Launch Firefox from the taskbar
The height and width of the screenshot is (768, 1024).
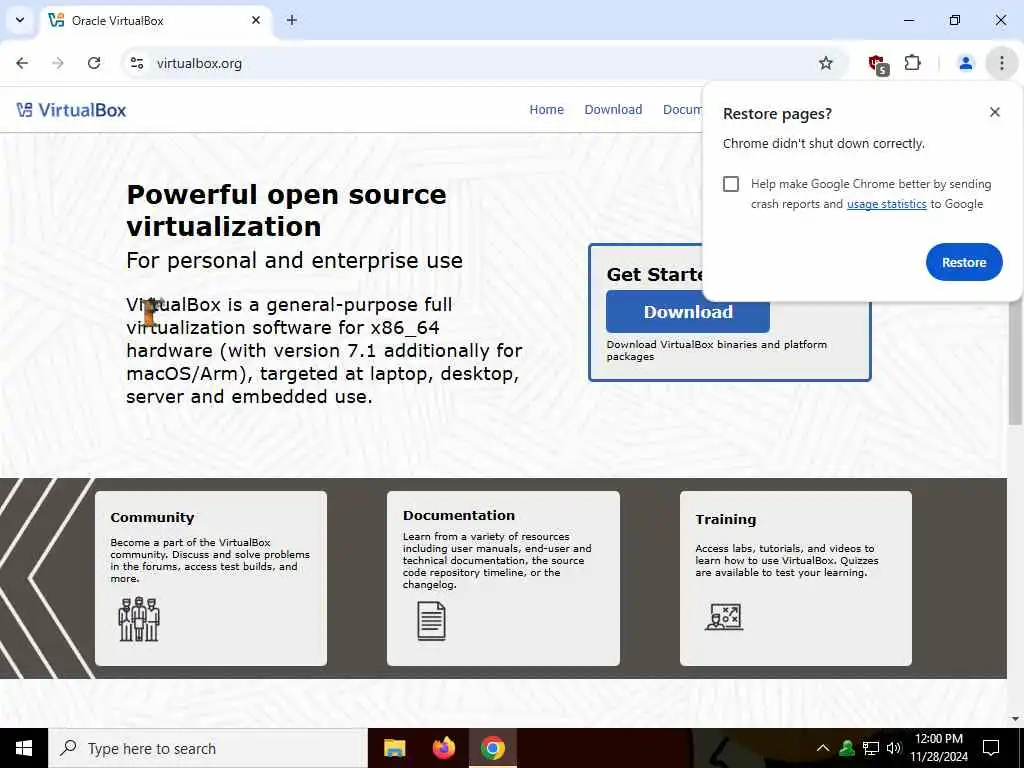tap(444, 748)
